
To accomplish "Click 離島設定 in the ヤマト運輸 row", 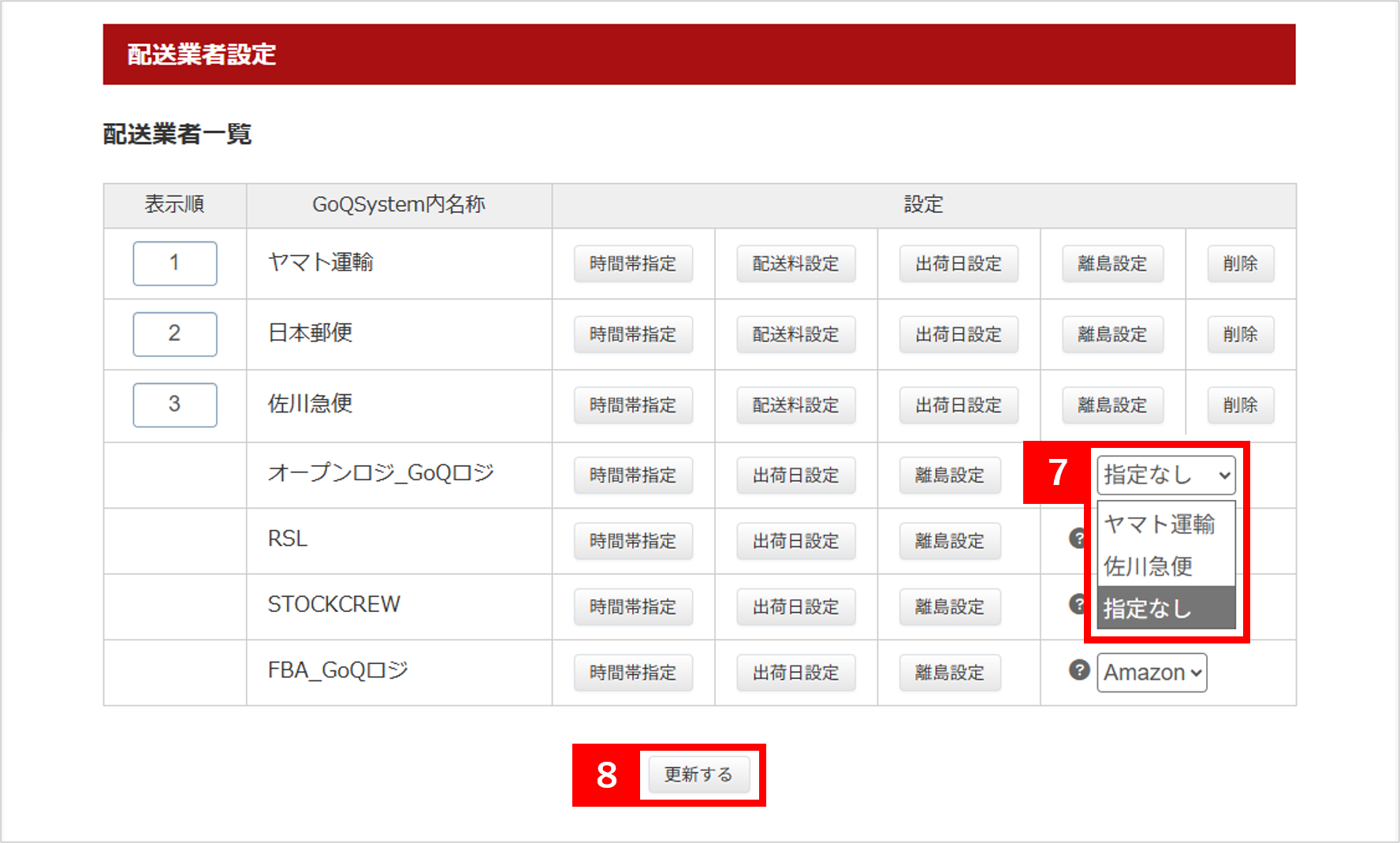I will tap(1112, 263).
